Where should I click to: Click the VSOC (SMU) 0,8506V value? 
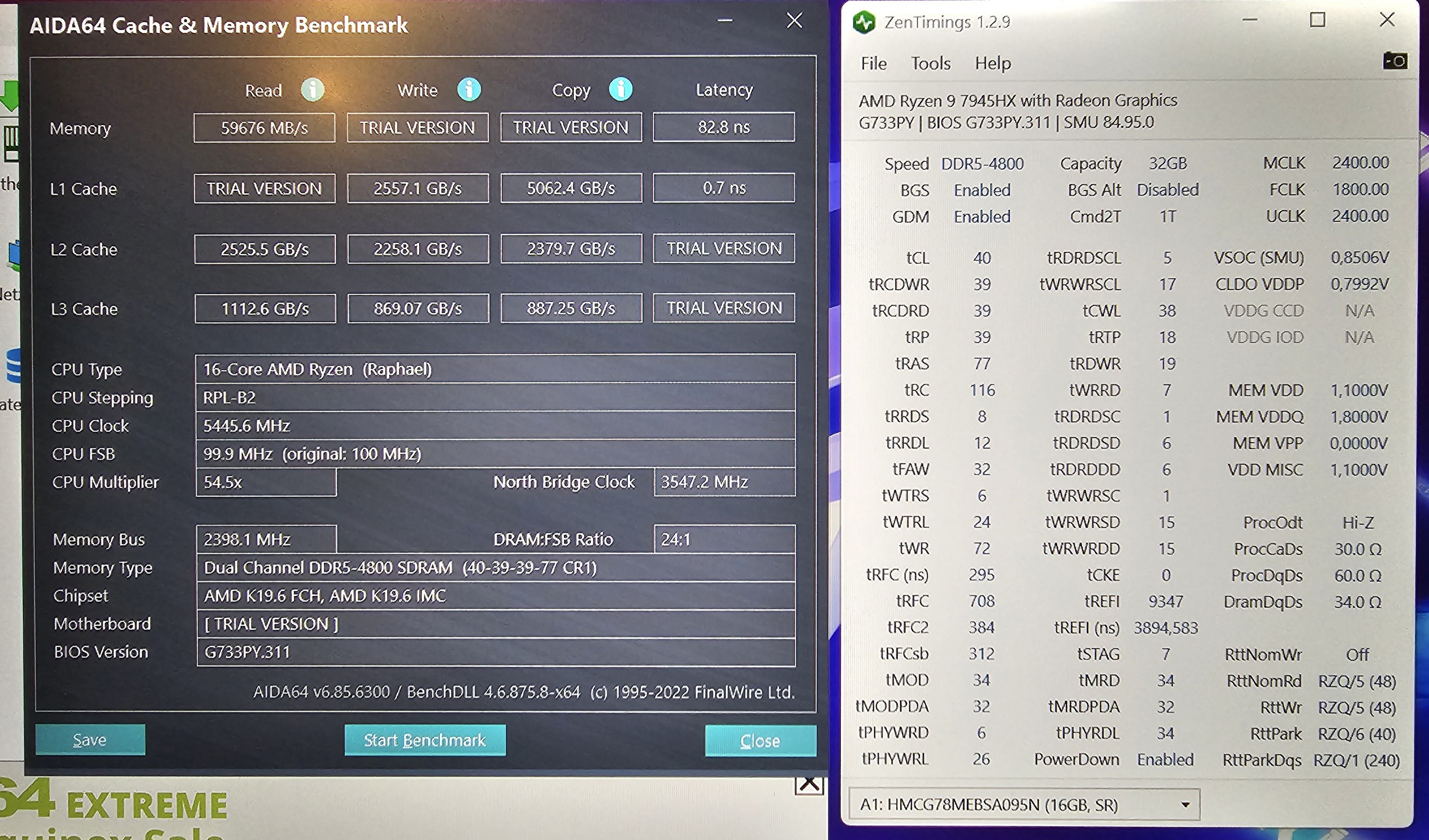(x=1360, y=257)
